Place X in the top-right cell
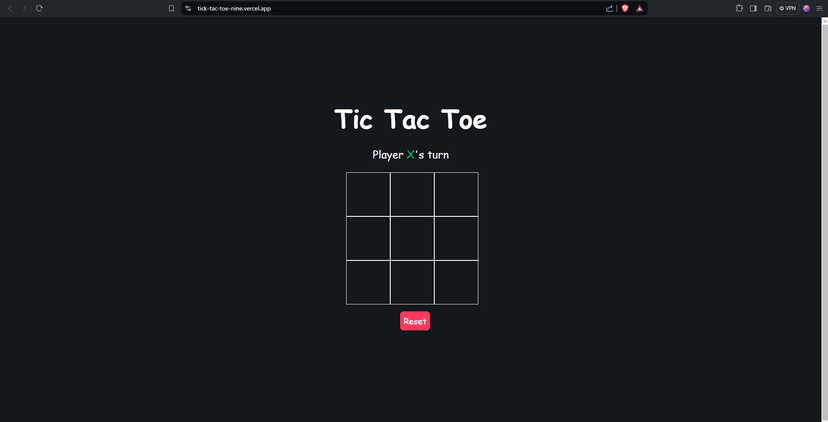The width and height of the screenshot is (828, 422). point(456,194)
